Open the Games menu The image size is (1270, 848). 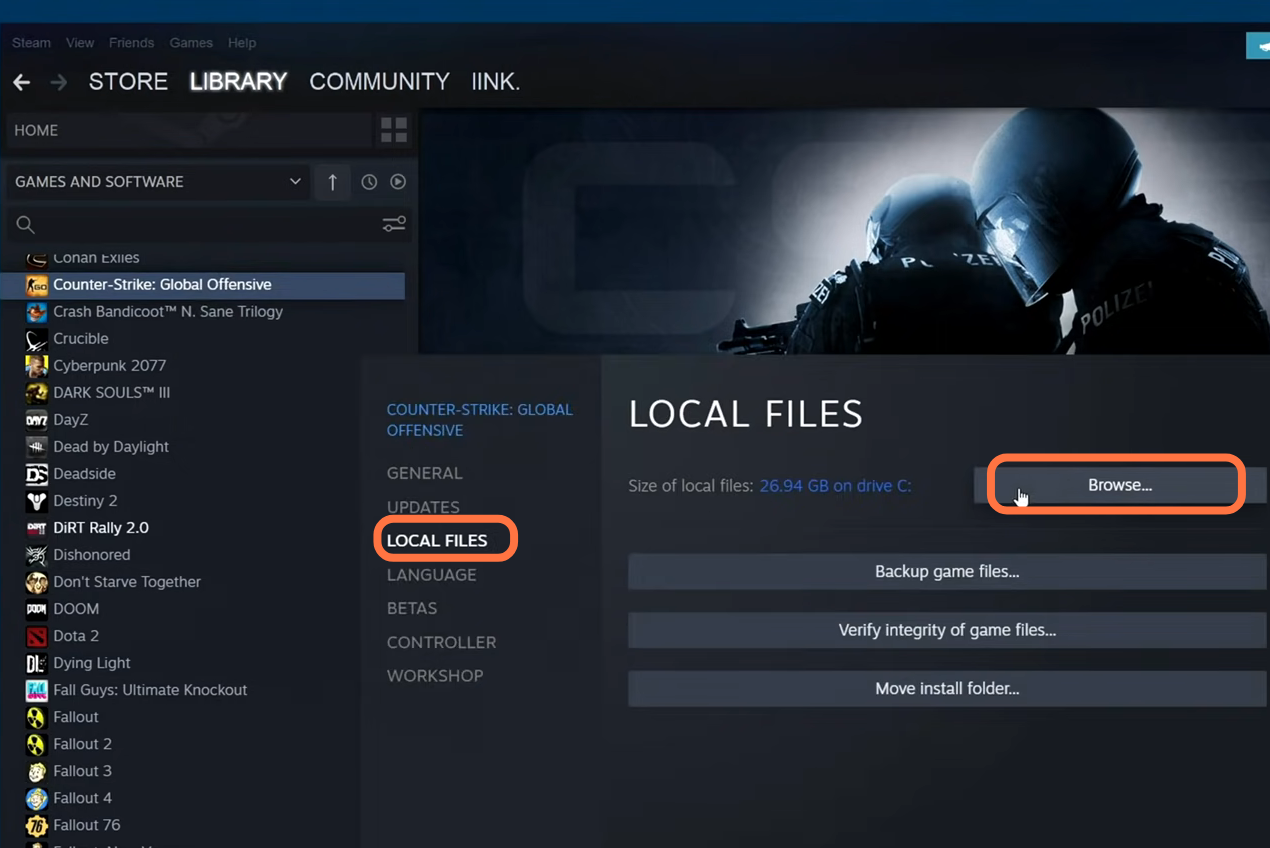[x=191, y=43]
